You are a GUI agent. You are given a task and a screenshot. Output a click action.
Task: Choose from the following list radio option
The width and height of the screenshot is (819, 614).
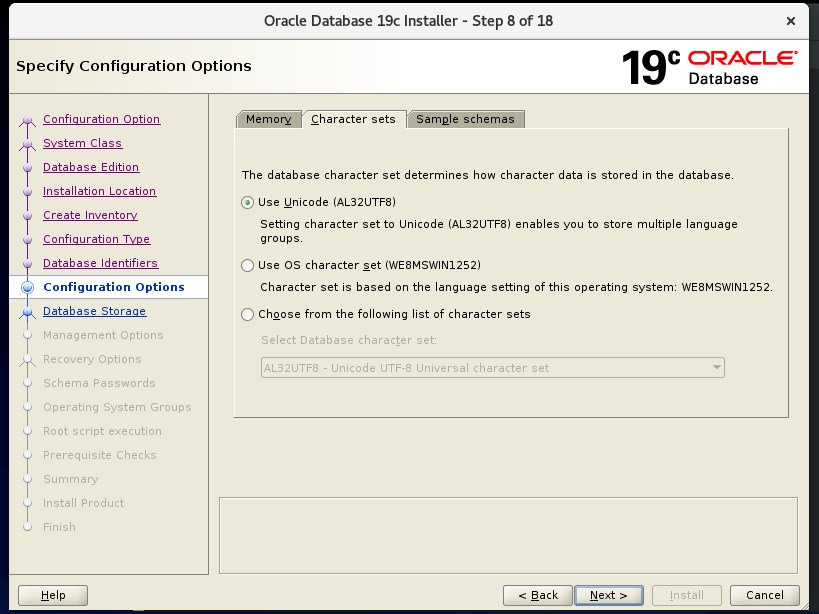pos(248,314)
